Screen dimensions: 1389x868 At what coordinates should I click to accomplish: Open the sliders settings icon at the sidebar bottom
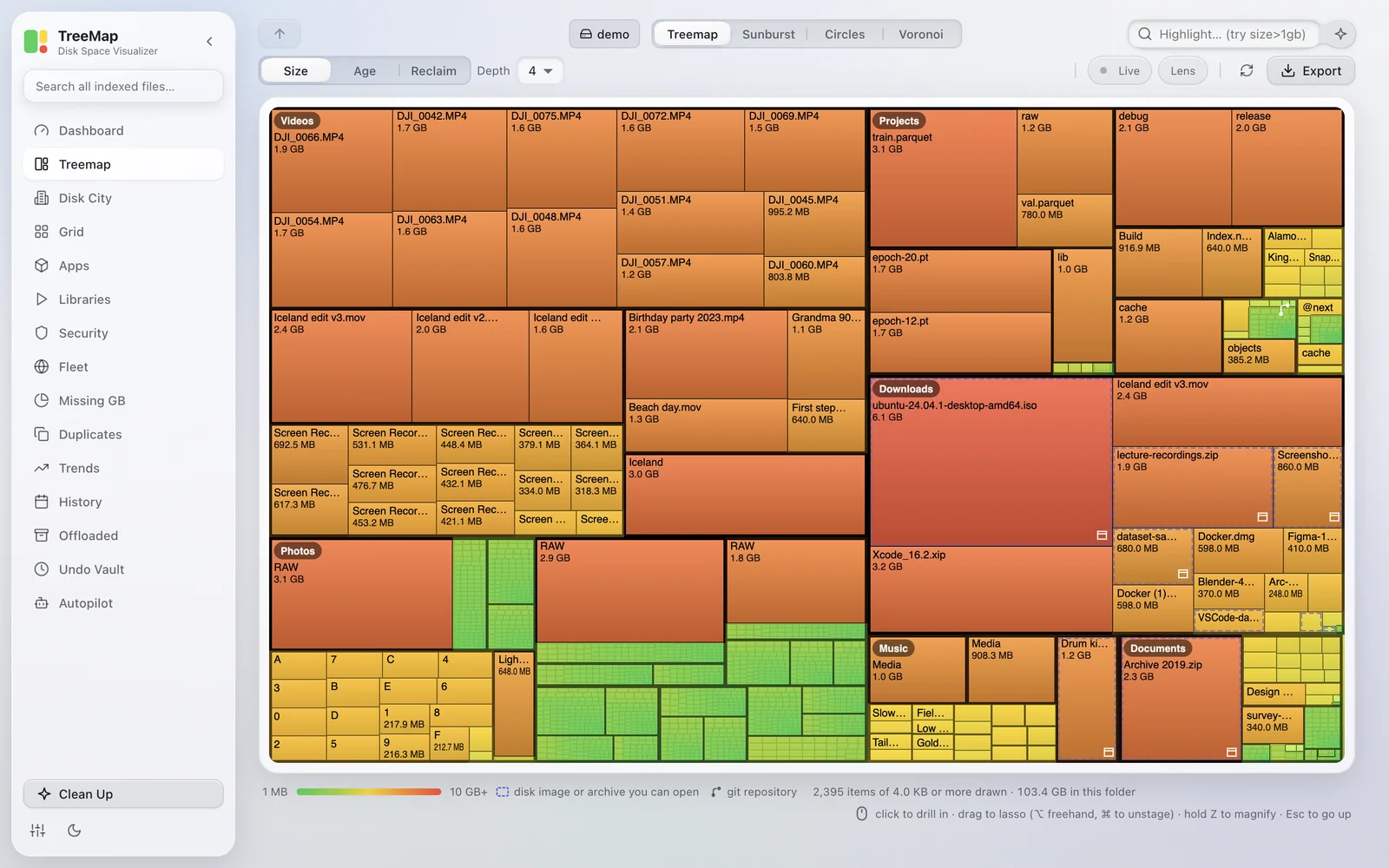[37, 831]
